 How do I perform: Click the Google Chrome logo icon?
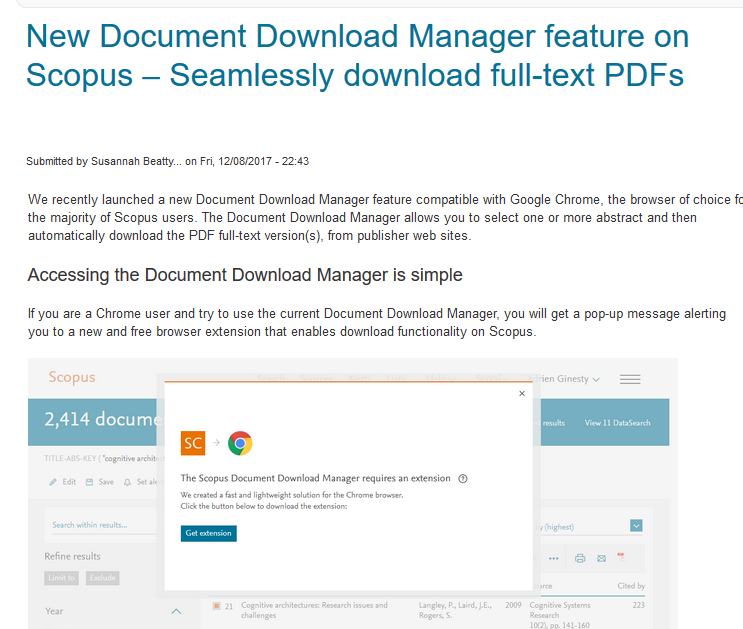click(240, 443)
